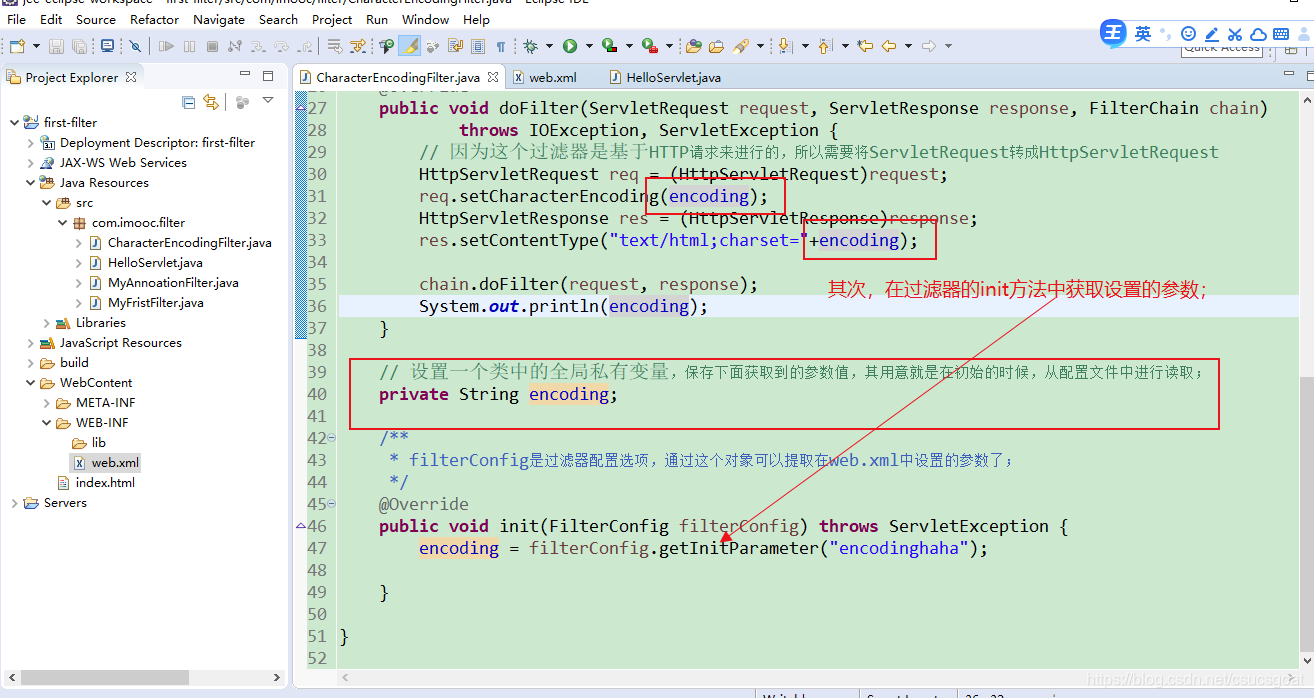Toggle Block Selection Mode button

(477, 46)
